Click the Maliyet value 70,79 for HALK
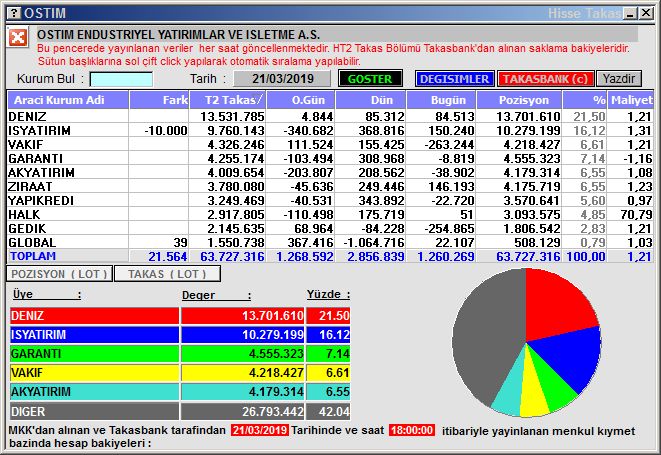Screen dimensions: 661x455 636,215
